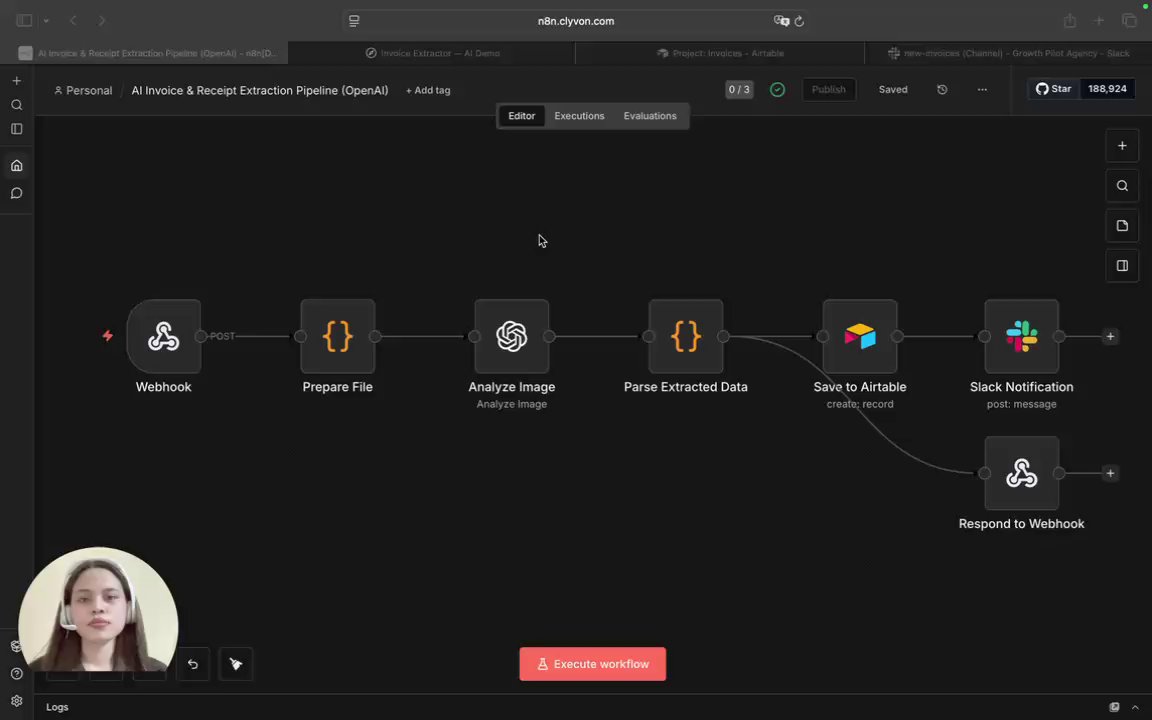Screen dimensions: 1152x720
Task: Switch to new-invoices Slack browser tab
Action: click(1008, 53)
